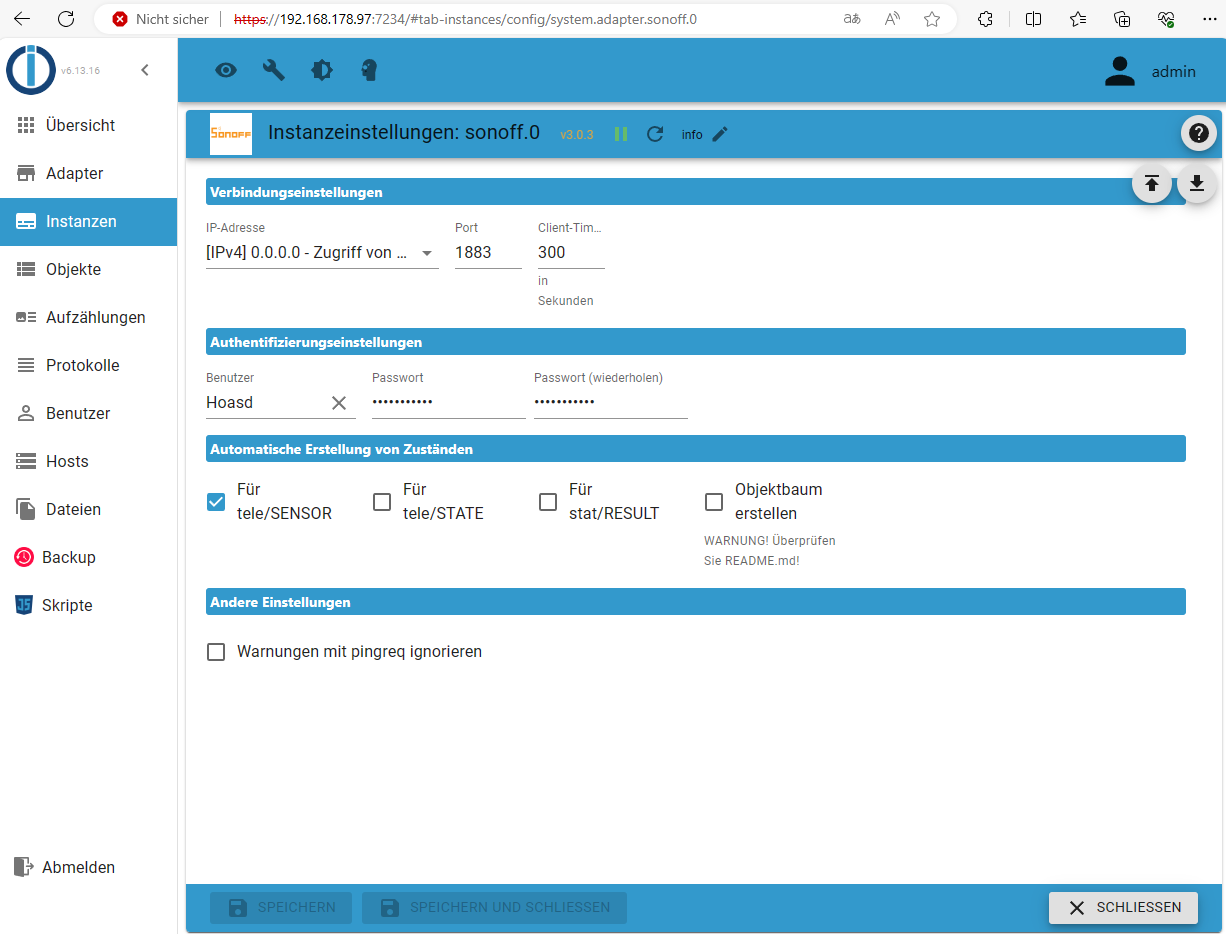Uncheck Für tele/SENSOR checkbox
This screenshot has height=934, width=1226.
tap(216, 502)
